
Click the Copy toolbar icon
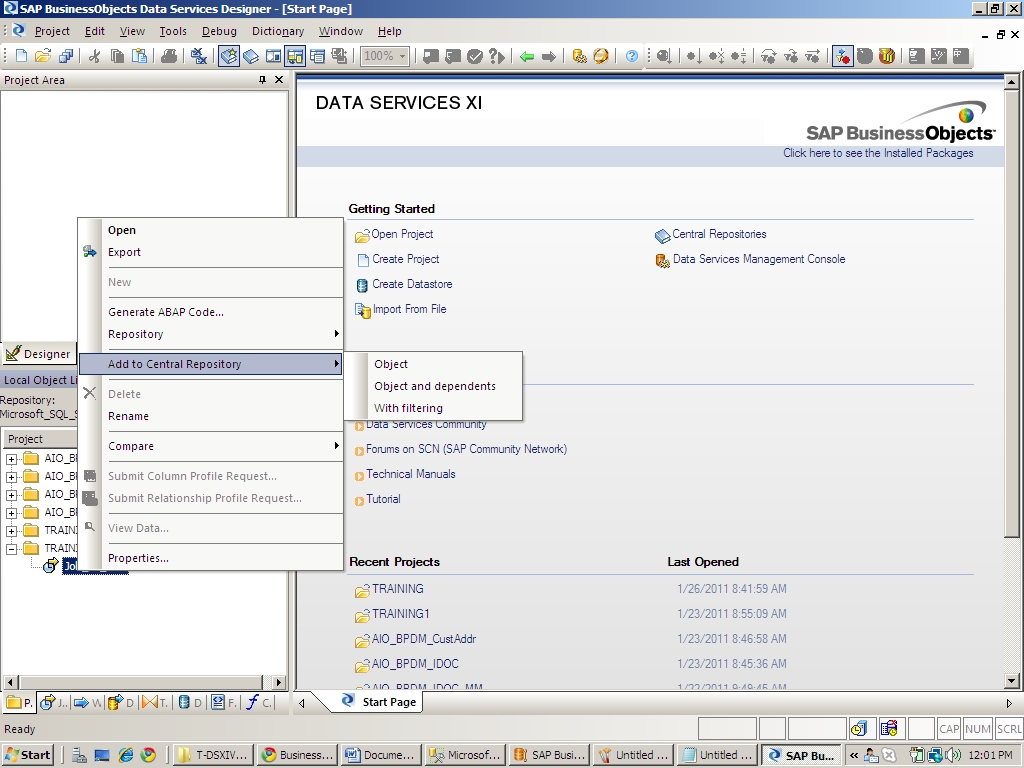pos(117,56)
